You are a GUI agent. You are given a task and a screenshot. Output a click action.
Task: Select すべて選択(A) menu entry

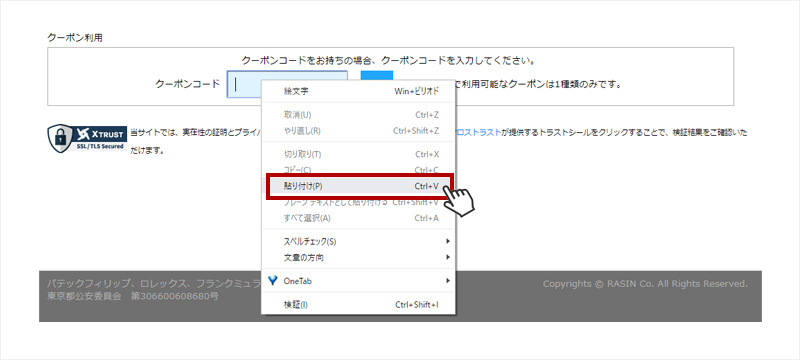pyautogui.click(x=358, y=218)
